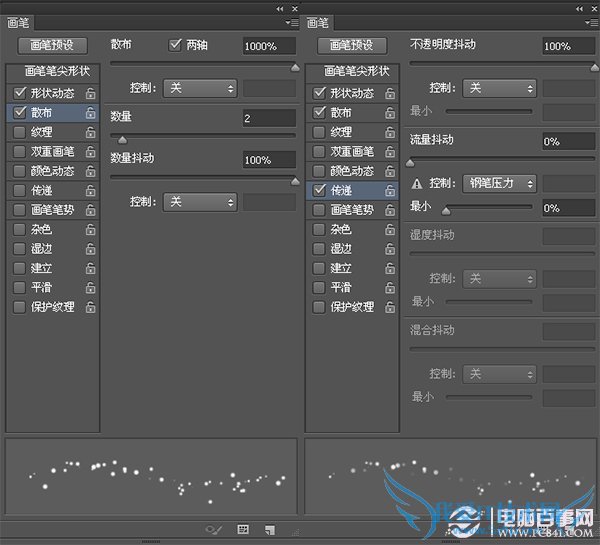Open the preset manager icon at bottom
The height and width of the screenshot is (545, 600).
pos(243,528)
